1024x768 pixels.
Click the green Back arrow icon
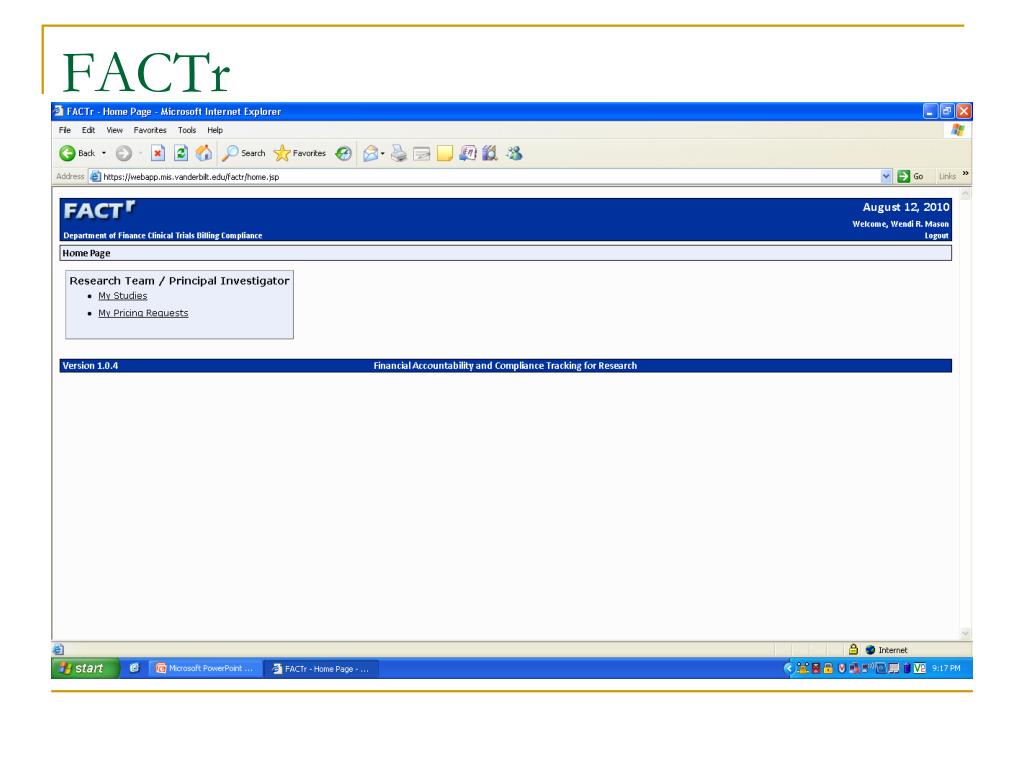pyautogui.click(x=67, y=153)
